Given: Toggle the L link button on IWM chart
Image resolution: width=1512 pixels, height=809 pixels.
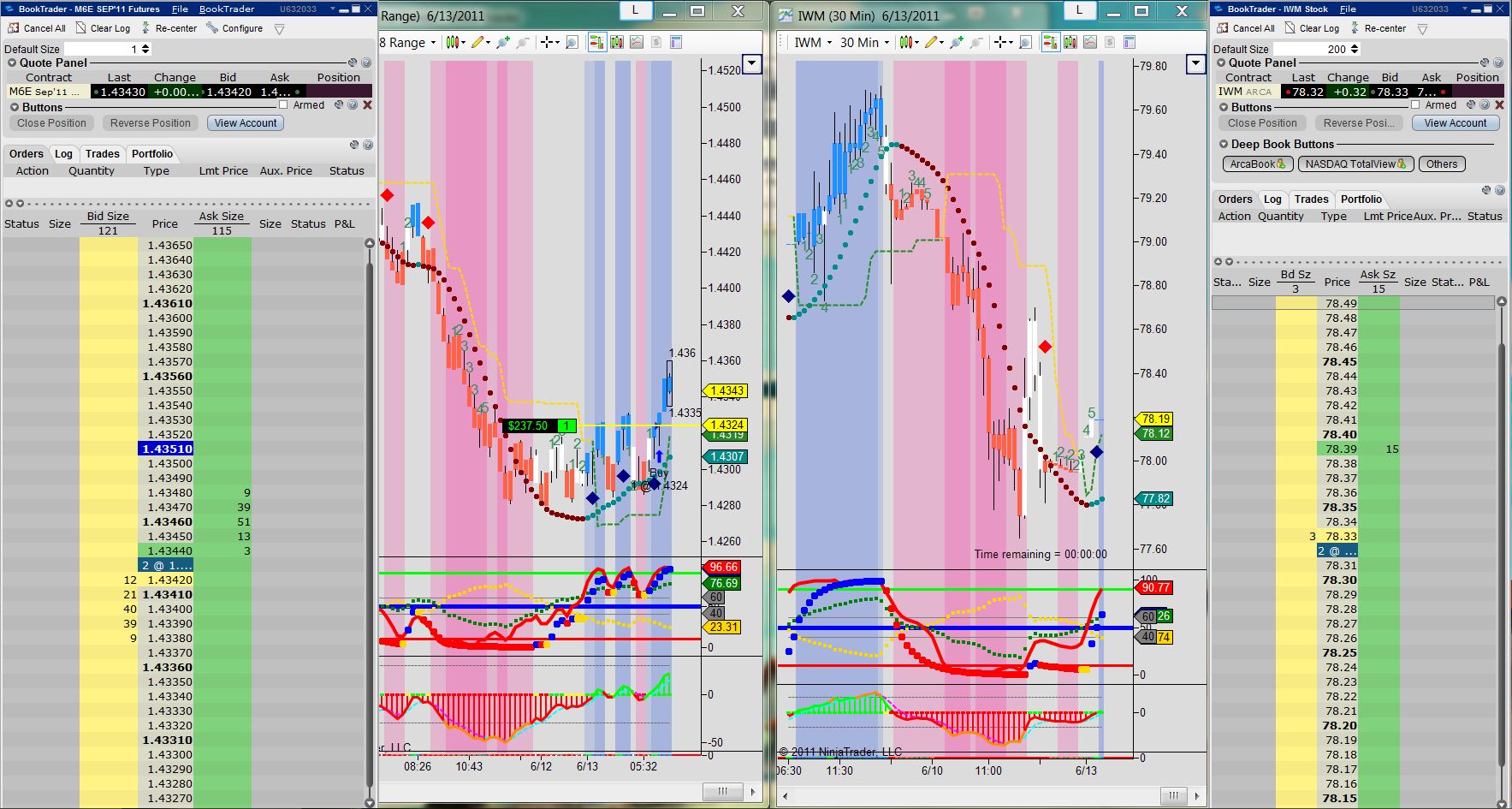Looking at the screenshot, I should tap(1079, 10).
